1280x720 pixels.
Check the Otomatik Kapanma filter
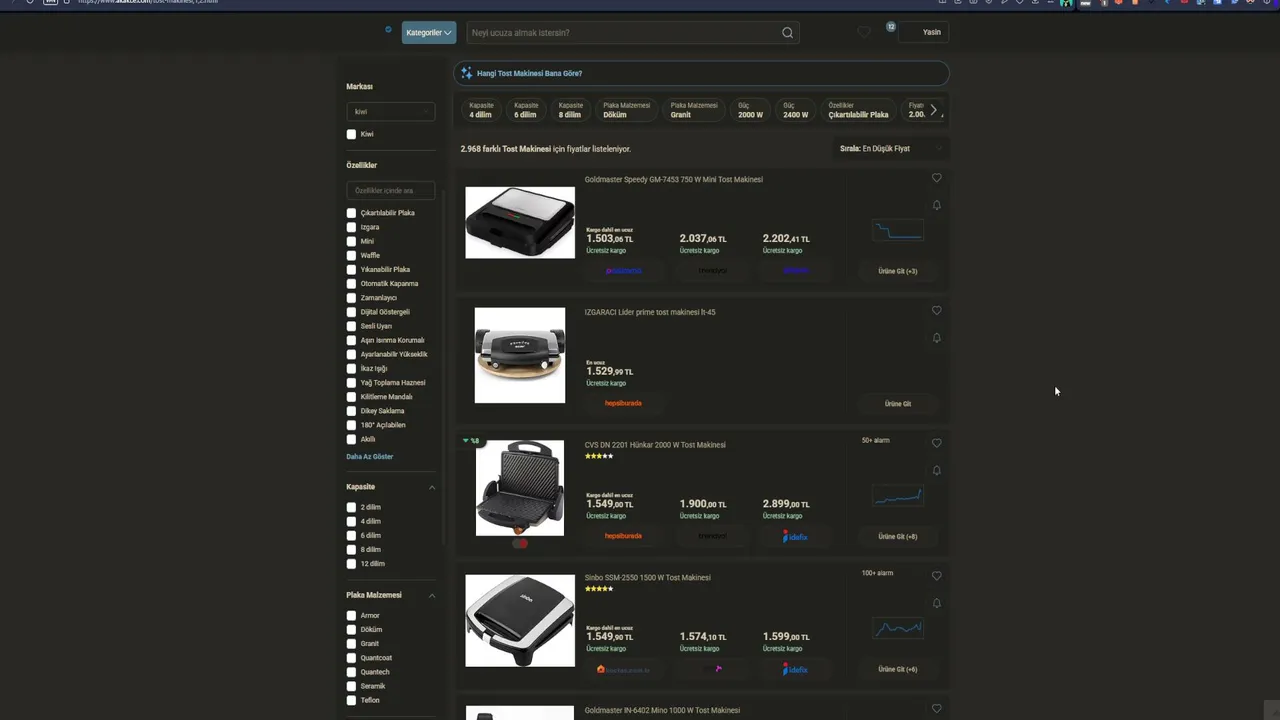click(351, 284)
